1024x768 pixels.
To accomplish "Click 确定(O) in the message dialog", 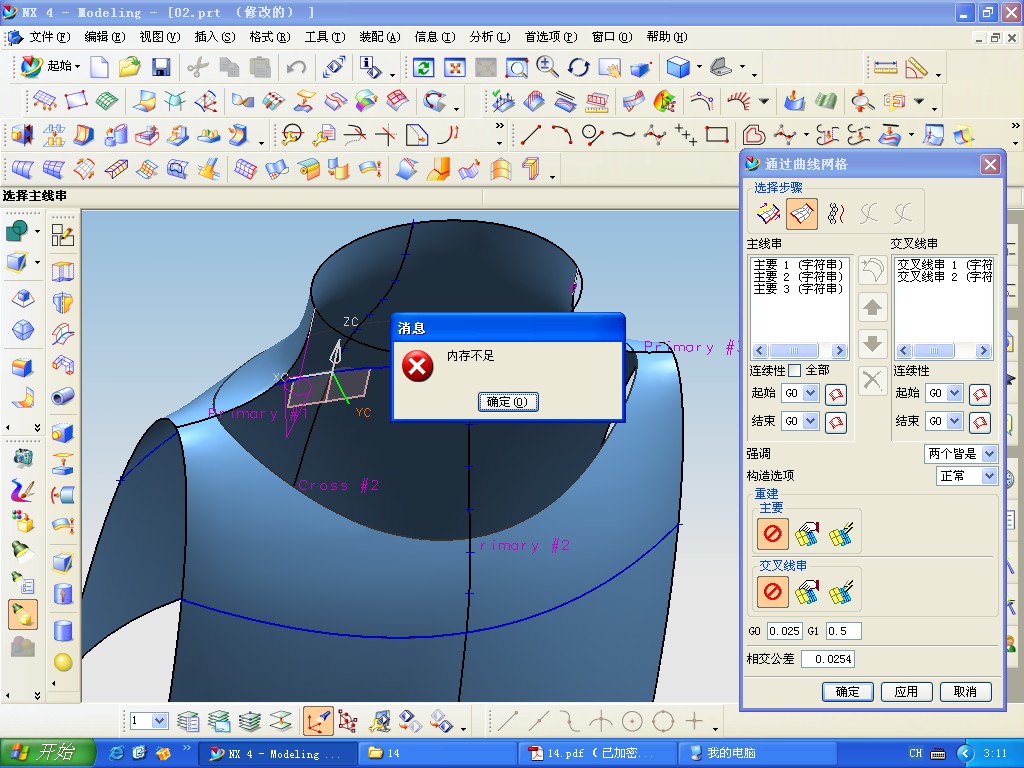I will pyautogui.click(x=508, y=402).
